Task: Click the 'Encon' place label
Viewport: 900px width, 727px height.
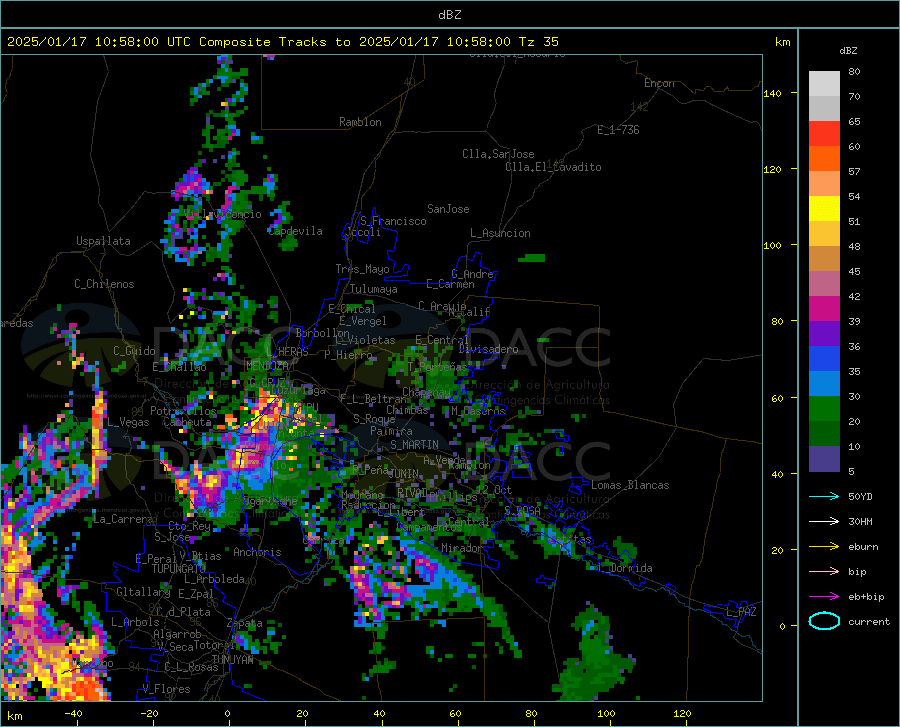Action: (x=659, y=83)
